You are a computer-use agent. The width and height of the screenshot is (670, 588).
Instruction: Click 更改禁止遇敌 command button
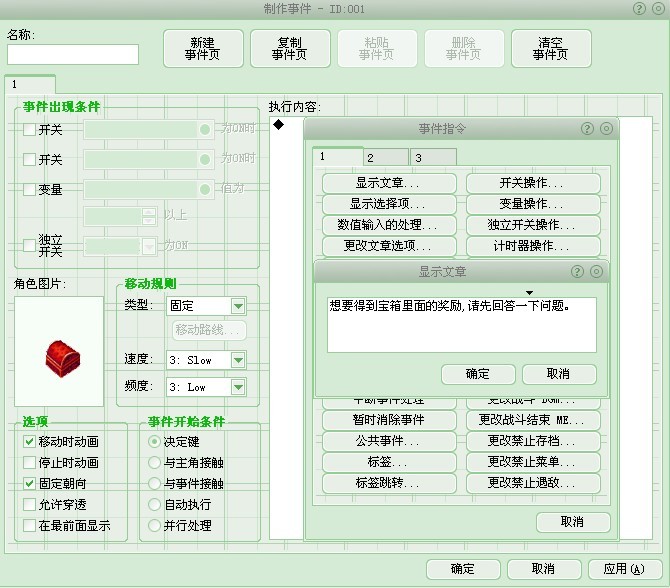pyautogui.click(x=533, y=483)
